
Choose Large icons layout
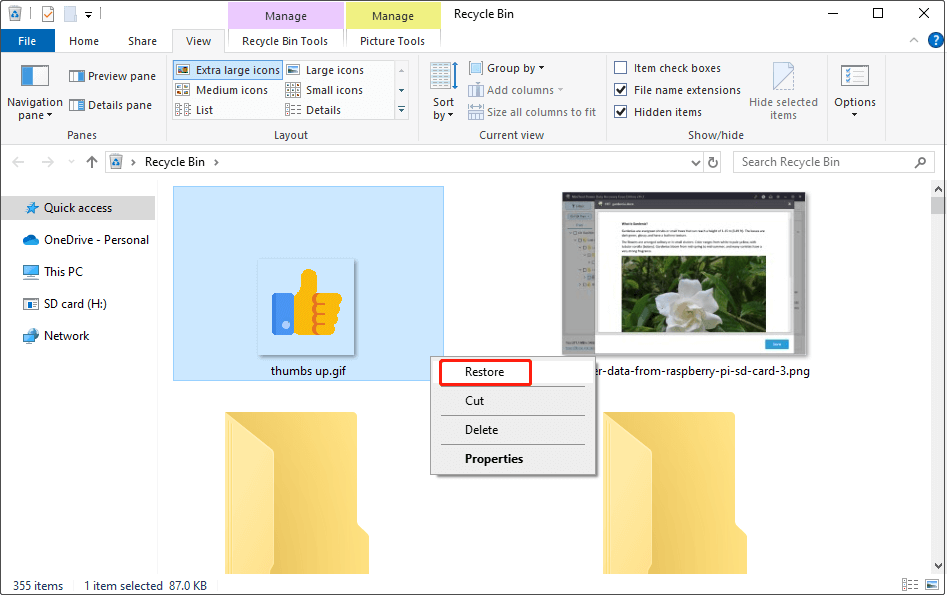325,70
